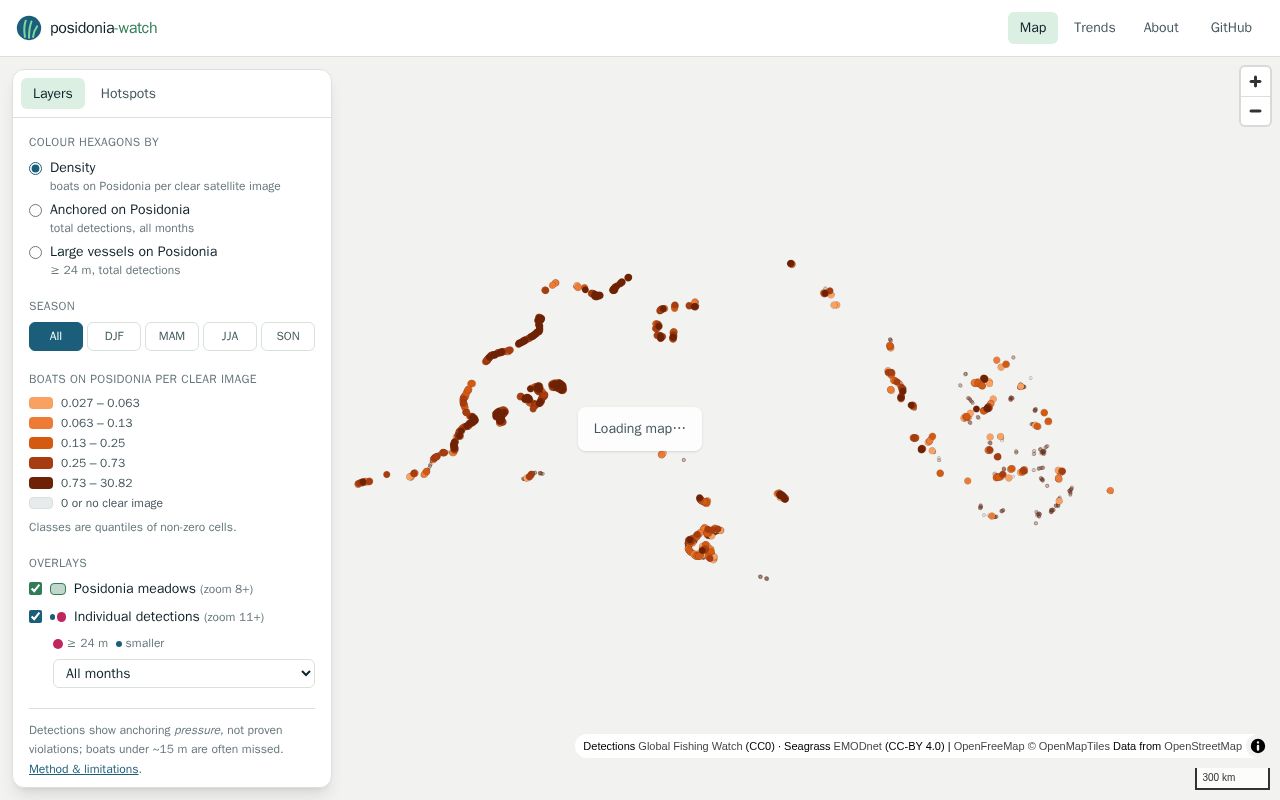Open Global Fishing Watch attribution link
The image size is (1280, 800).
pyautogui.click(x=690, y=746)
